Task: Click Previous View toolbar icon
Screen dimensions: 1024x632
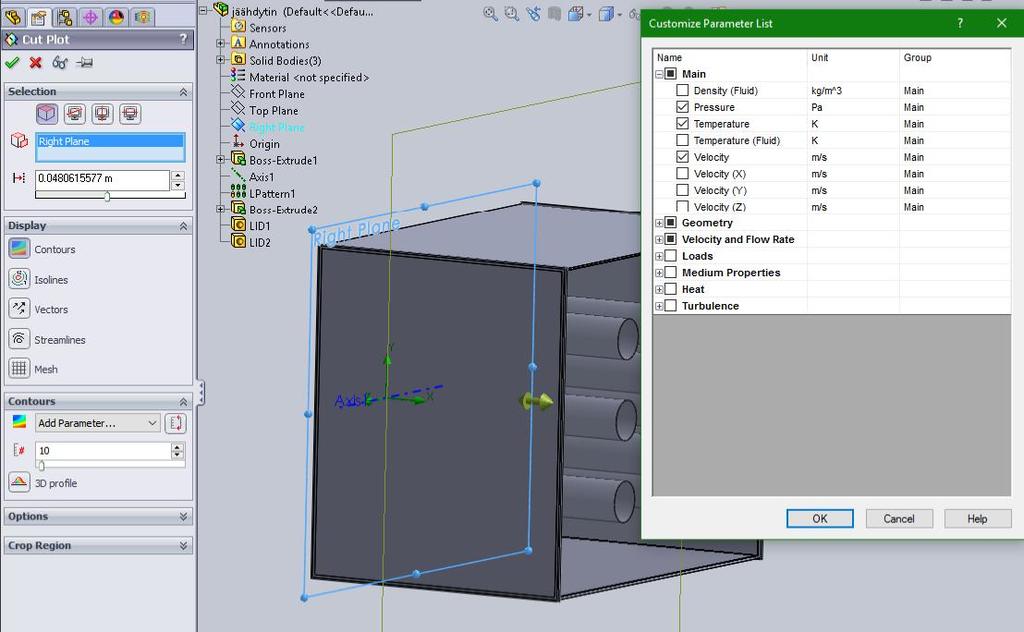Action: pos(534,14)
